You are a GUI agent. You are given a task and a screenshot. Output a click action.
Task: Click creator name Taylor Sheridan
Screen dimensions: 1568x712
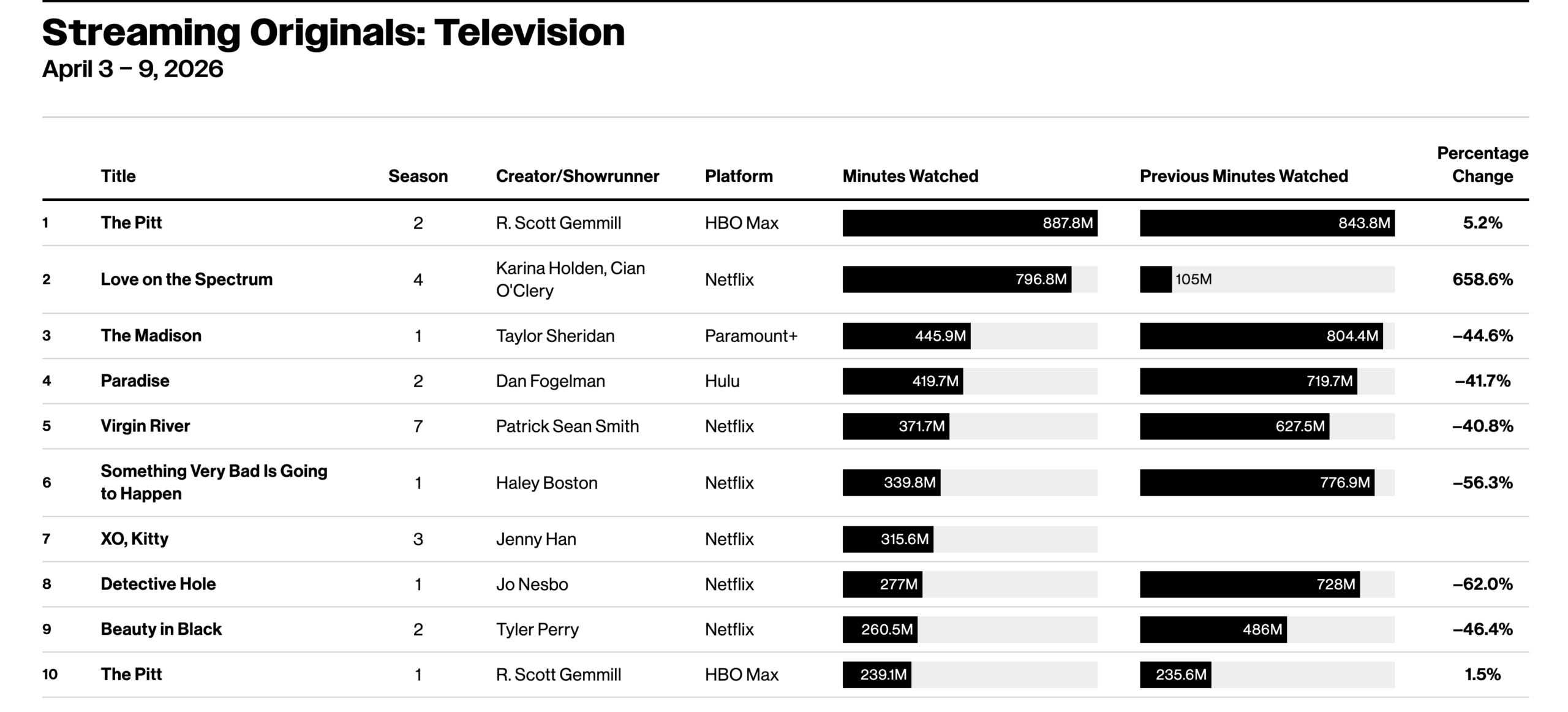point(555,336)
